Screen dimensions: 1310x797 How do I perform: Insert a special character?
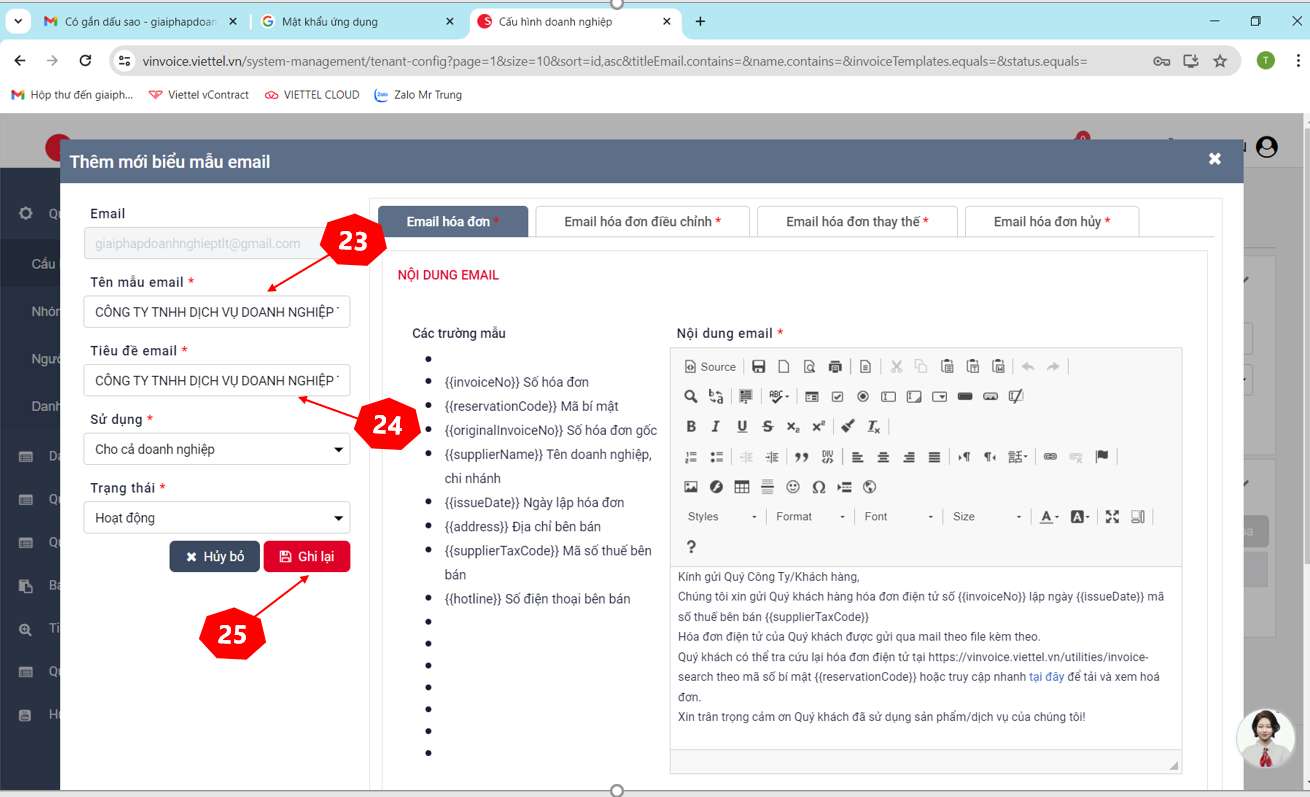point(819,487)
